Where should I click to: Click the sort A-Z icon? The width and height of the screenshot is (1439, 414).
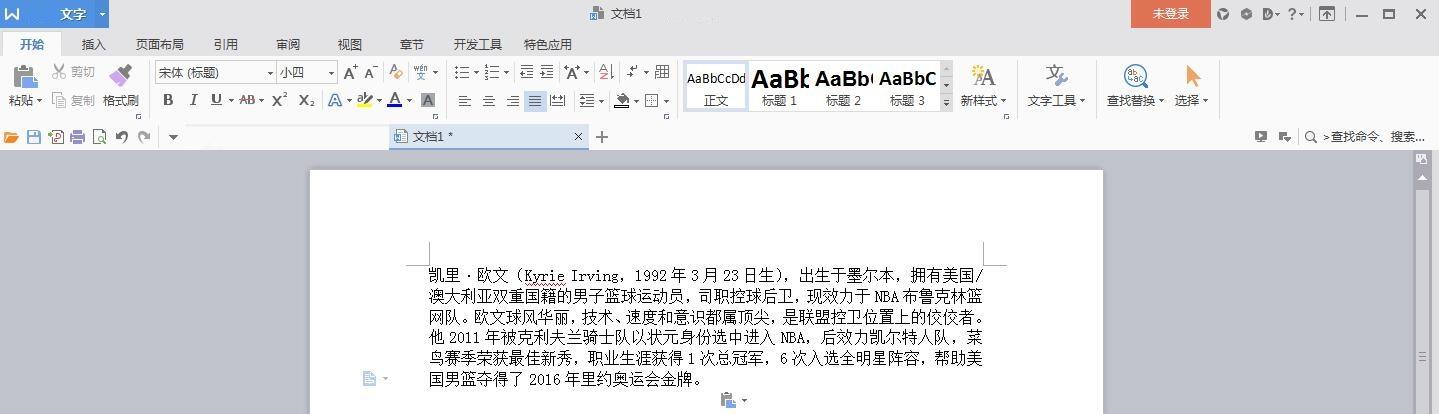(606, 72)
